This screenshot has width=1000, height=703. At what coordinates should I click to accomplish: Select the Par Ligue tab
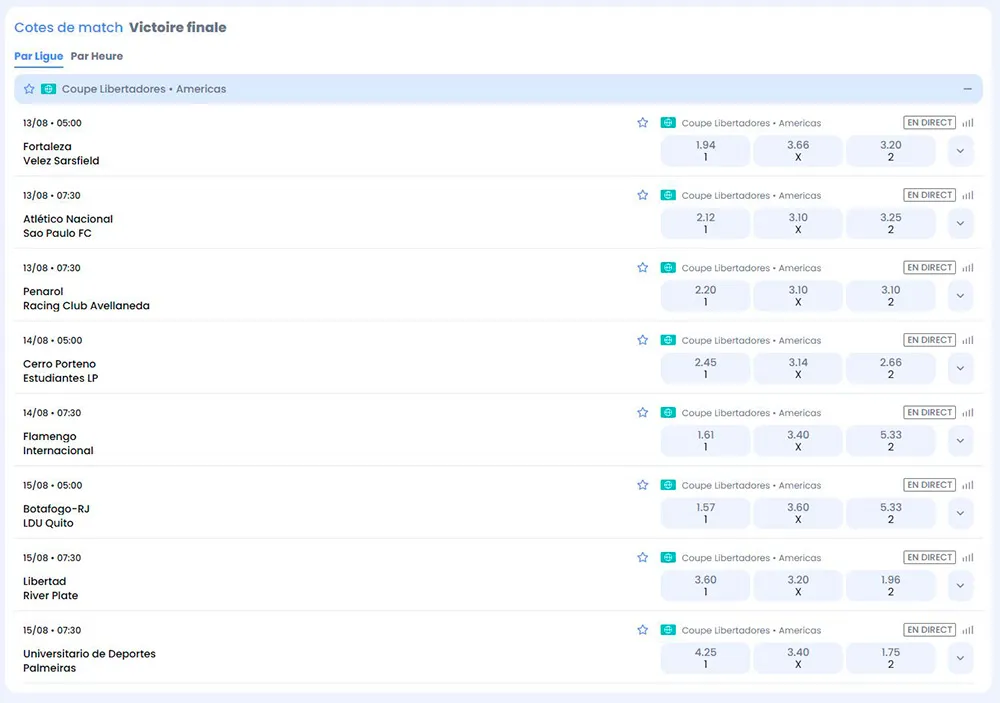[39, 56]
